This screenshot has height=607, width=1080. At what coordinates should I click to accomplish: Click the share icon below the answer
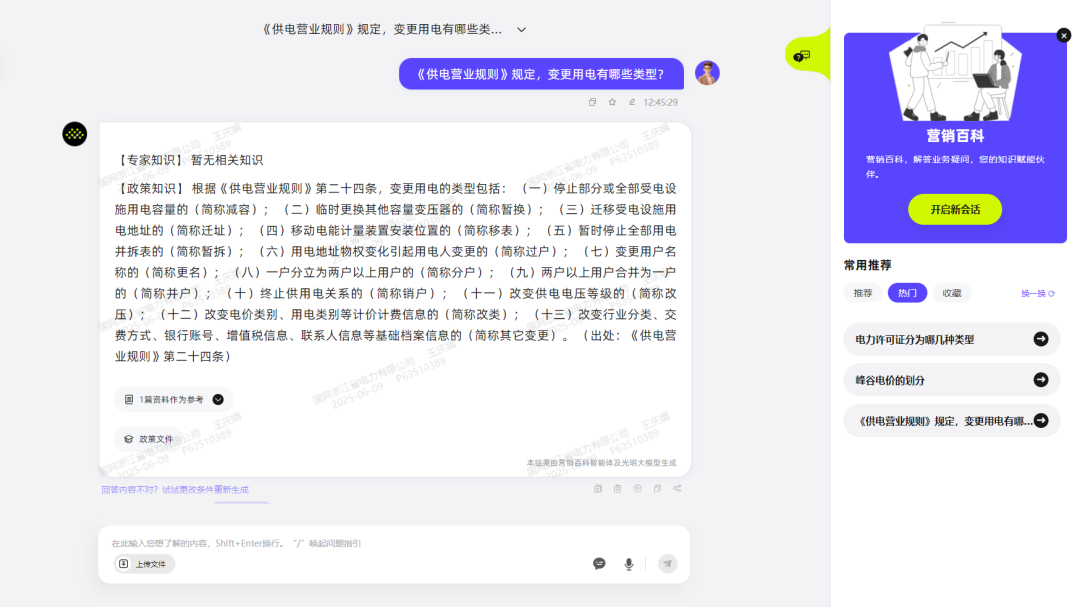pyautogui.click(x=677, y=489)
